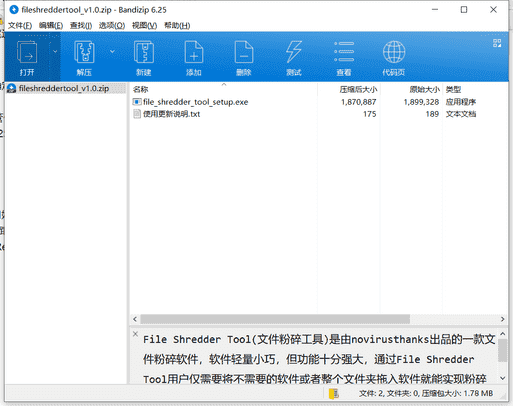Minimize the Bandizip window
Image resolution: width=513 pixels, height=406 pixels.
pyautogui.click(x=435, y=10)
